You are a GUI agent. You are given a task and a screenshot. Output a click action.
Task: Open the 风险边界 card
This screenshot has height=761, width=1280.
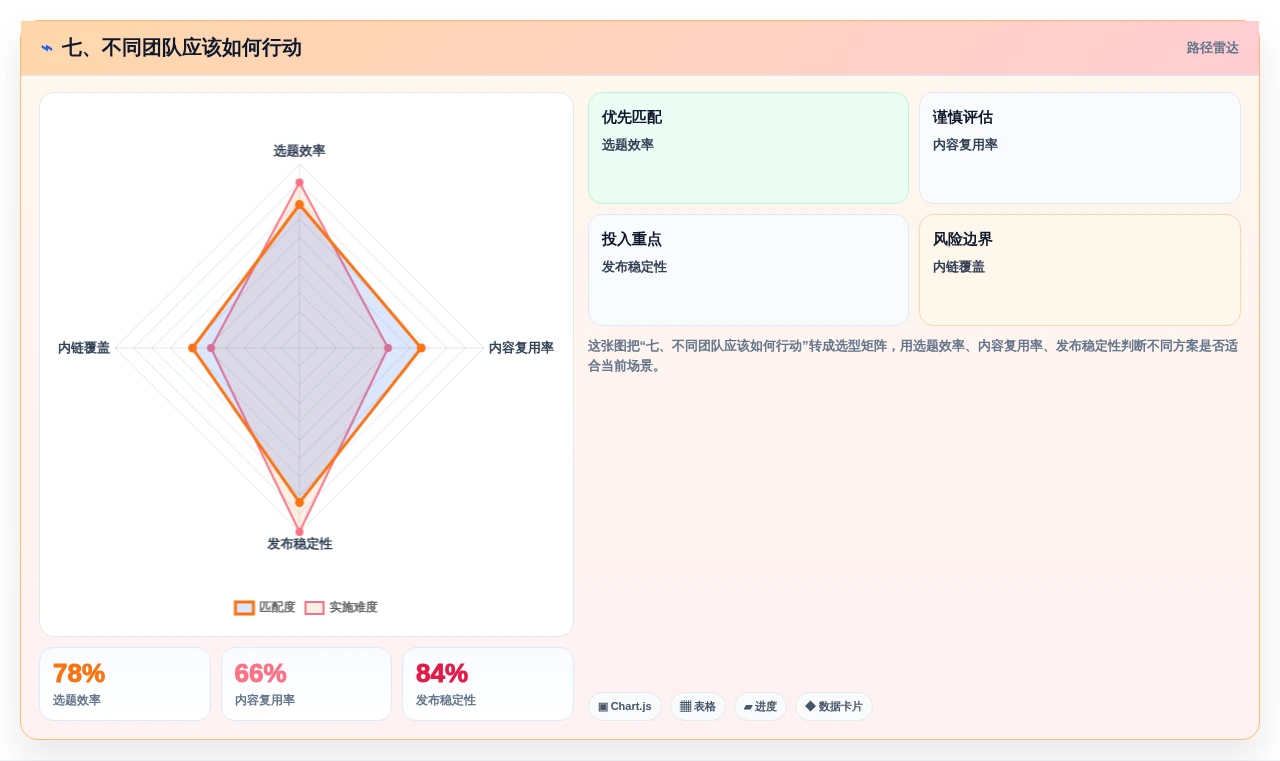click(1080, 270)
